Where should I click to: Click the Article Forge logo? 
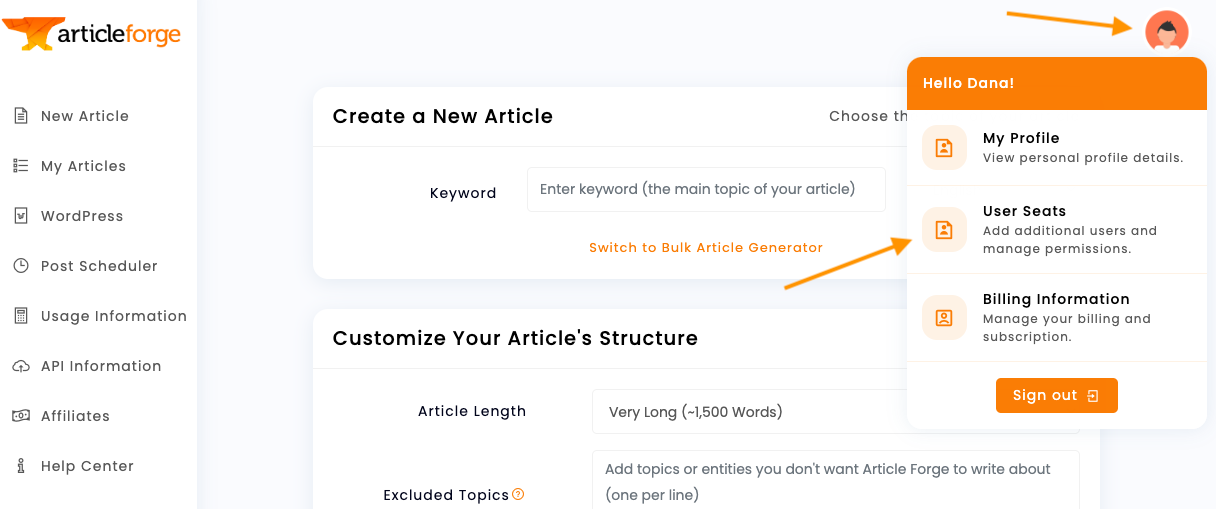tap(92, 34)
